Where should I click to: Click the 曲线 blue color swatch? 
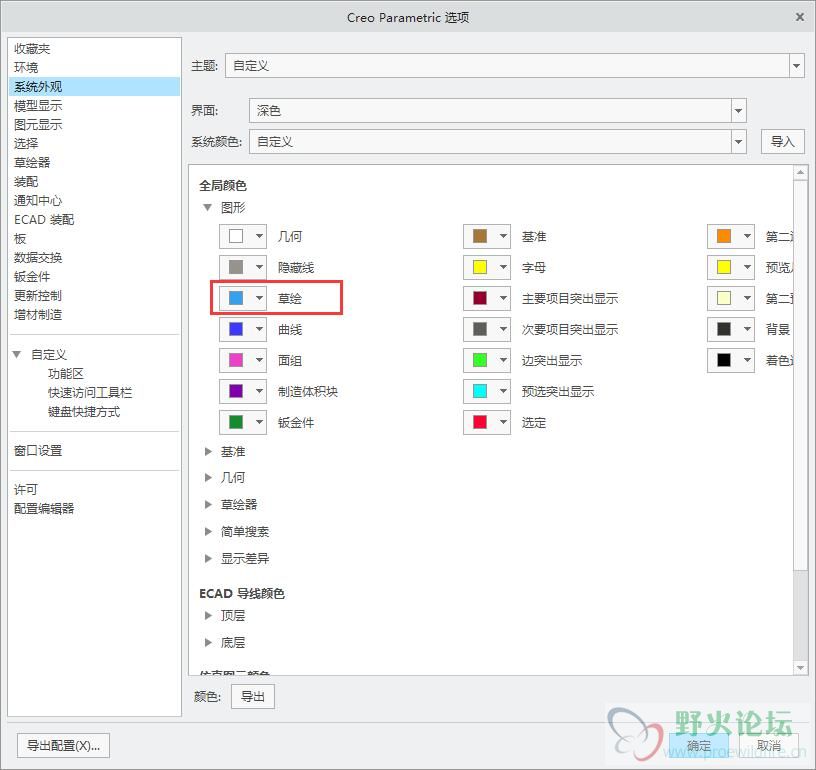pos(236,329)
